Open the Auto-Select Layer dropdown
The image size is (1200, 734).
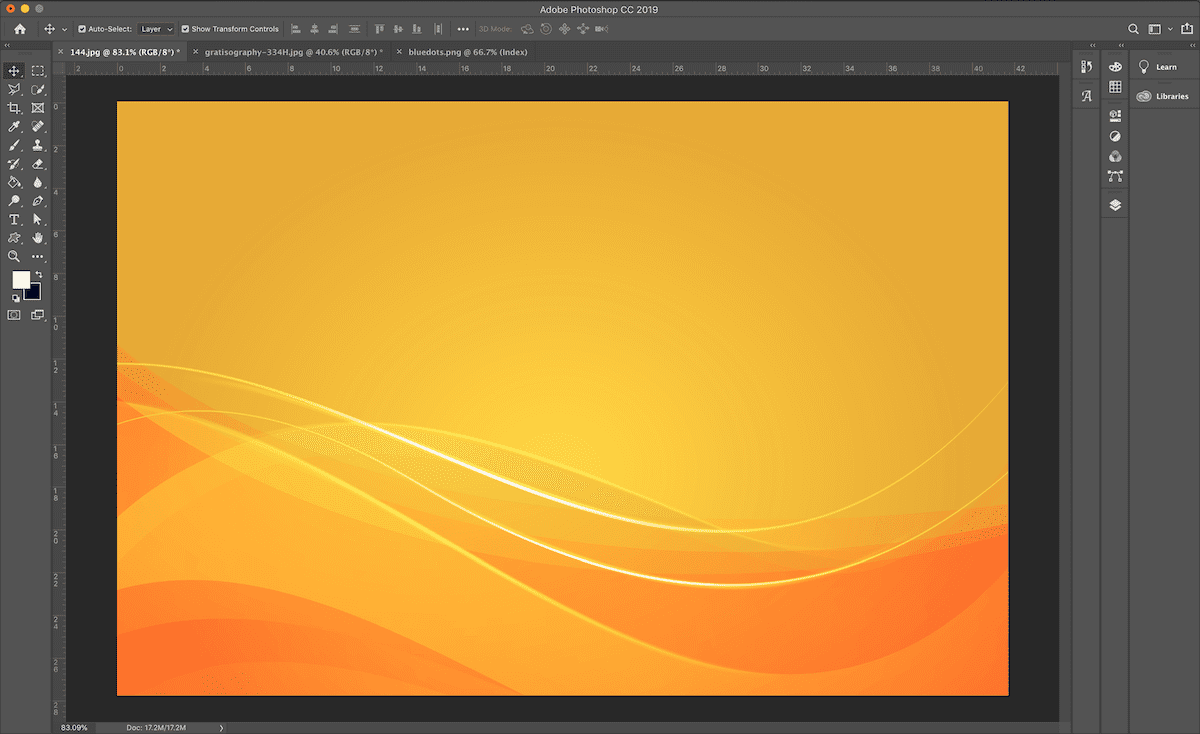click(x=156, y=29)
